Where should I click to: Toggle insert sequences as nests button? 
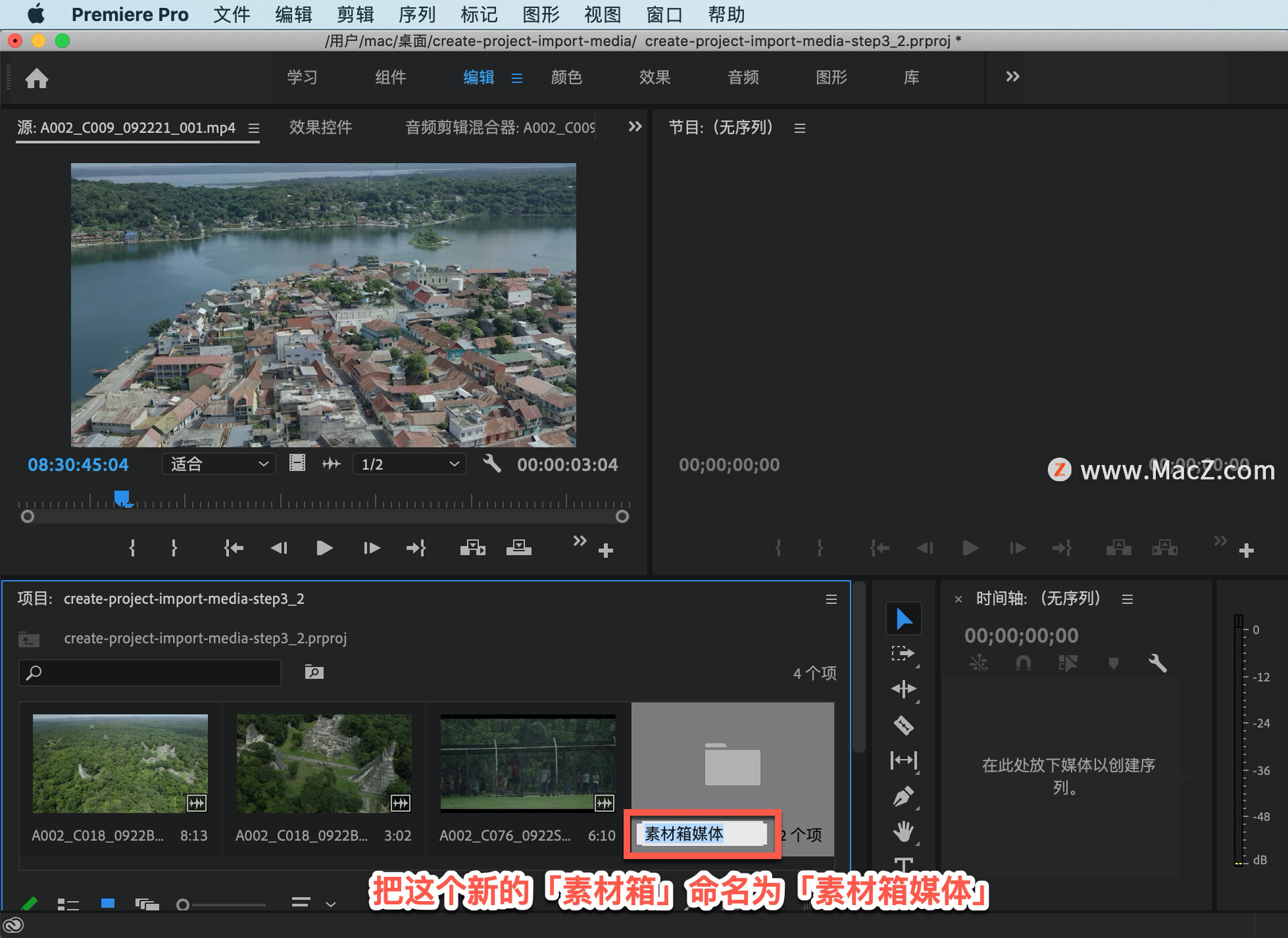979,664
